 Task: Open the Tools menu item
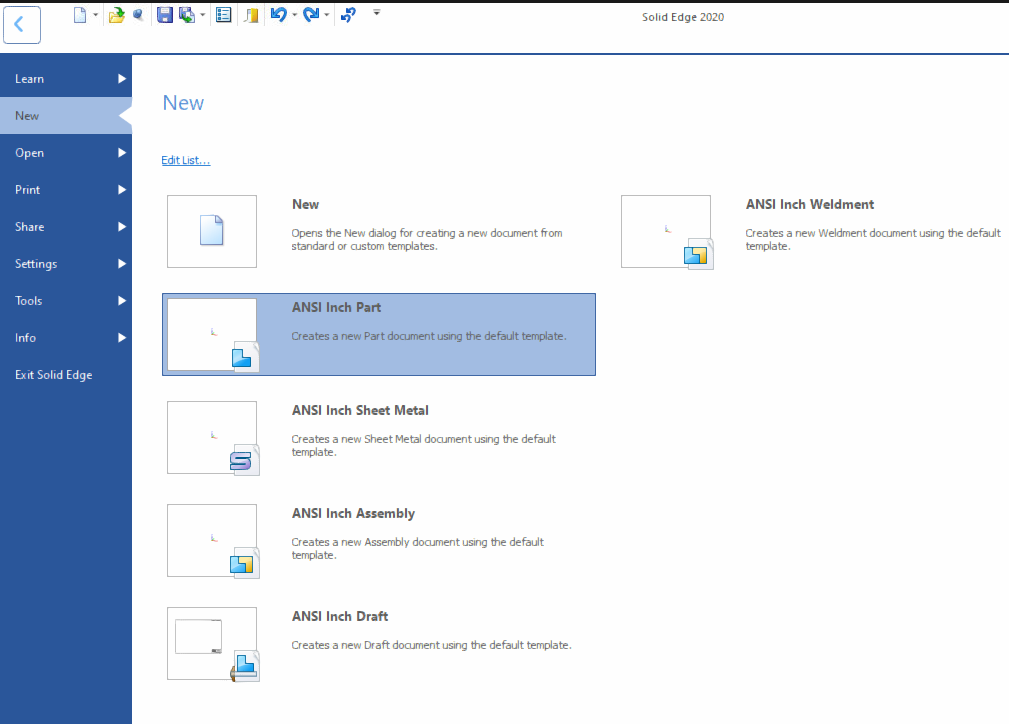pos(66,301)
